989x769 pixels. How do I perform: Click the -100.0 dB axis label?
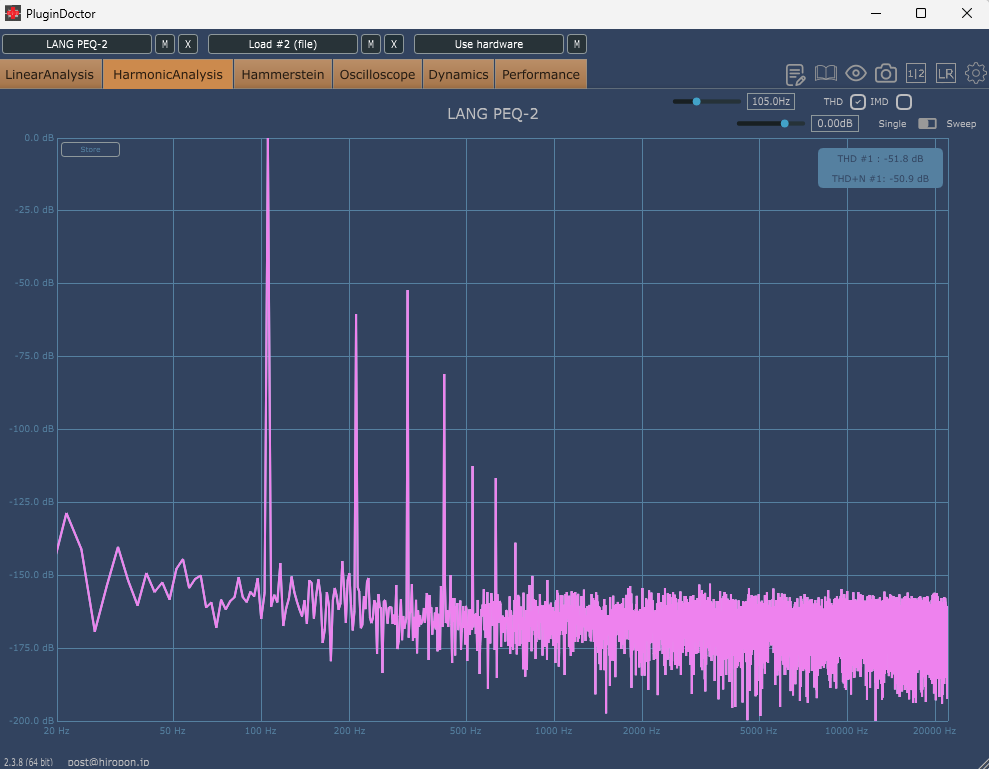[31, 429]
